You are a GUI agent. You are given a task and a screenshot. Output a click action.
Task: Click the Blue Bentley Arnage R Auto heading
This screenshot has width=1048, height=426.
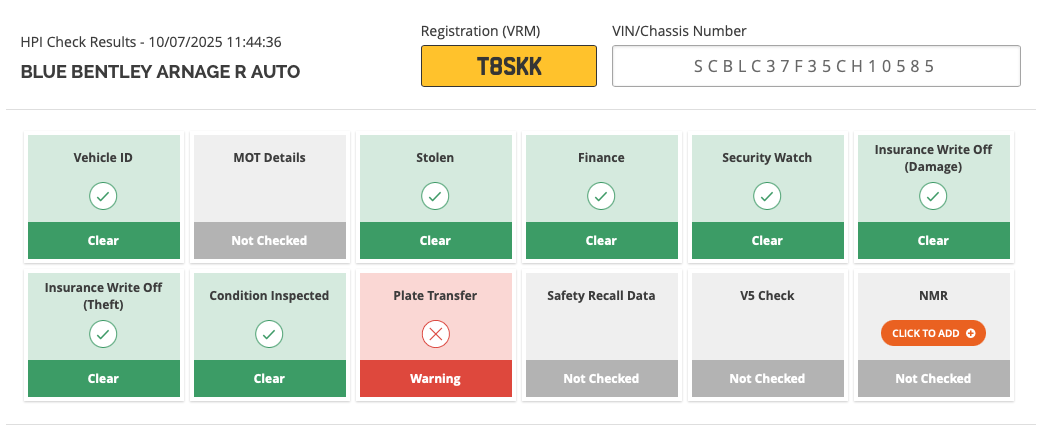160,72
